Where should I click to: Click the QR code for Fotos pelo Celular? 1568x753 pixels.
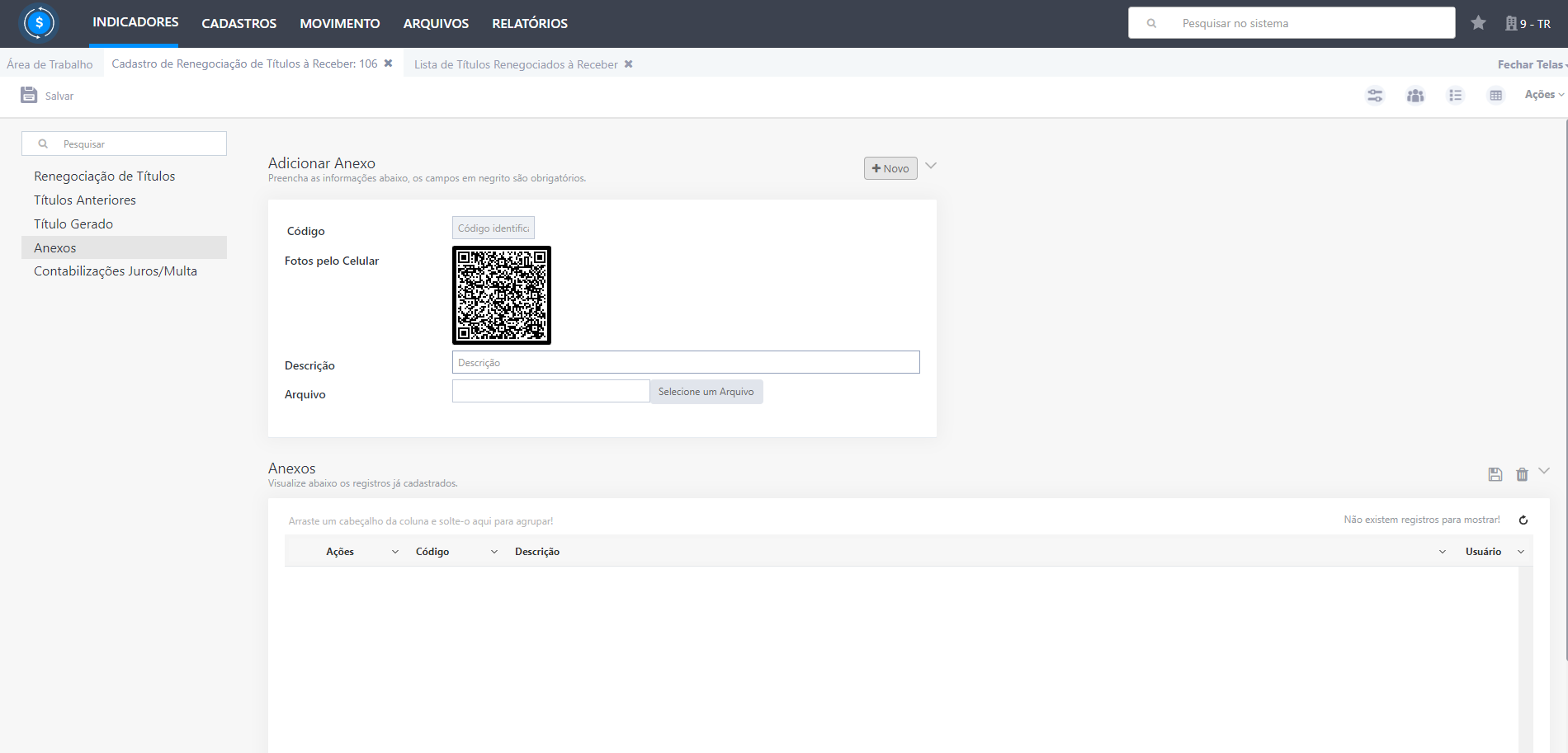tap(502, 295)
